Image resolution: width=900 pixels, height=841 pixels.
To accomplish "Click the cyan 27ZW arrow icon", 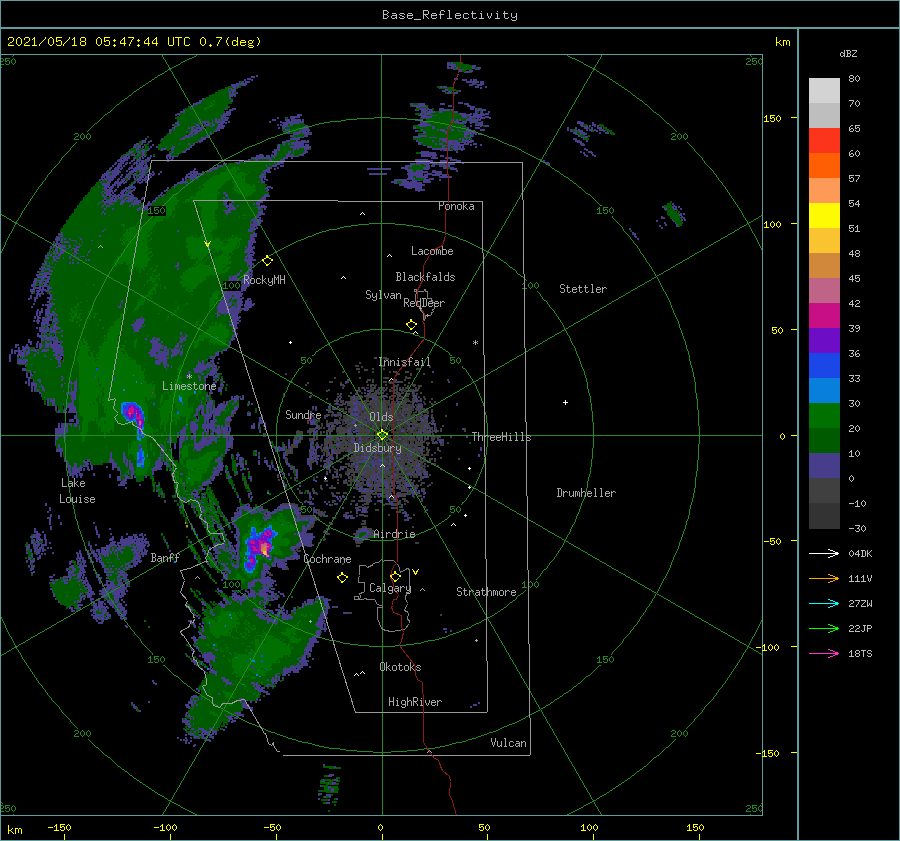I will [824, 603].
